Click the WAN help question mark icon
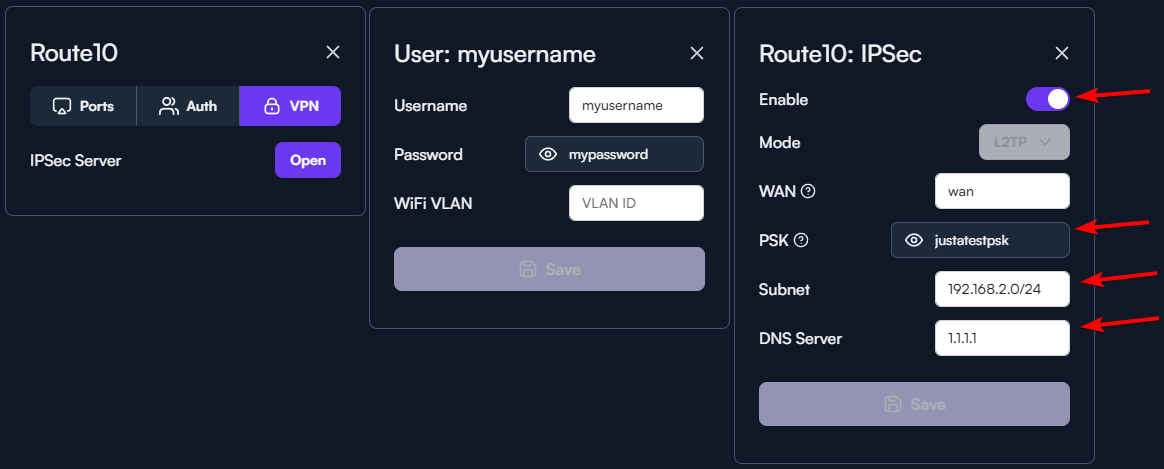This screenshot has width=1164, height=469. coord(808,191)
